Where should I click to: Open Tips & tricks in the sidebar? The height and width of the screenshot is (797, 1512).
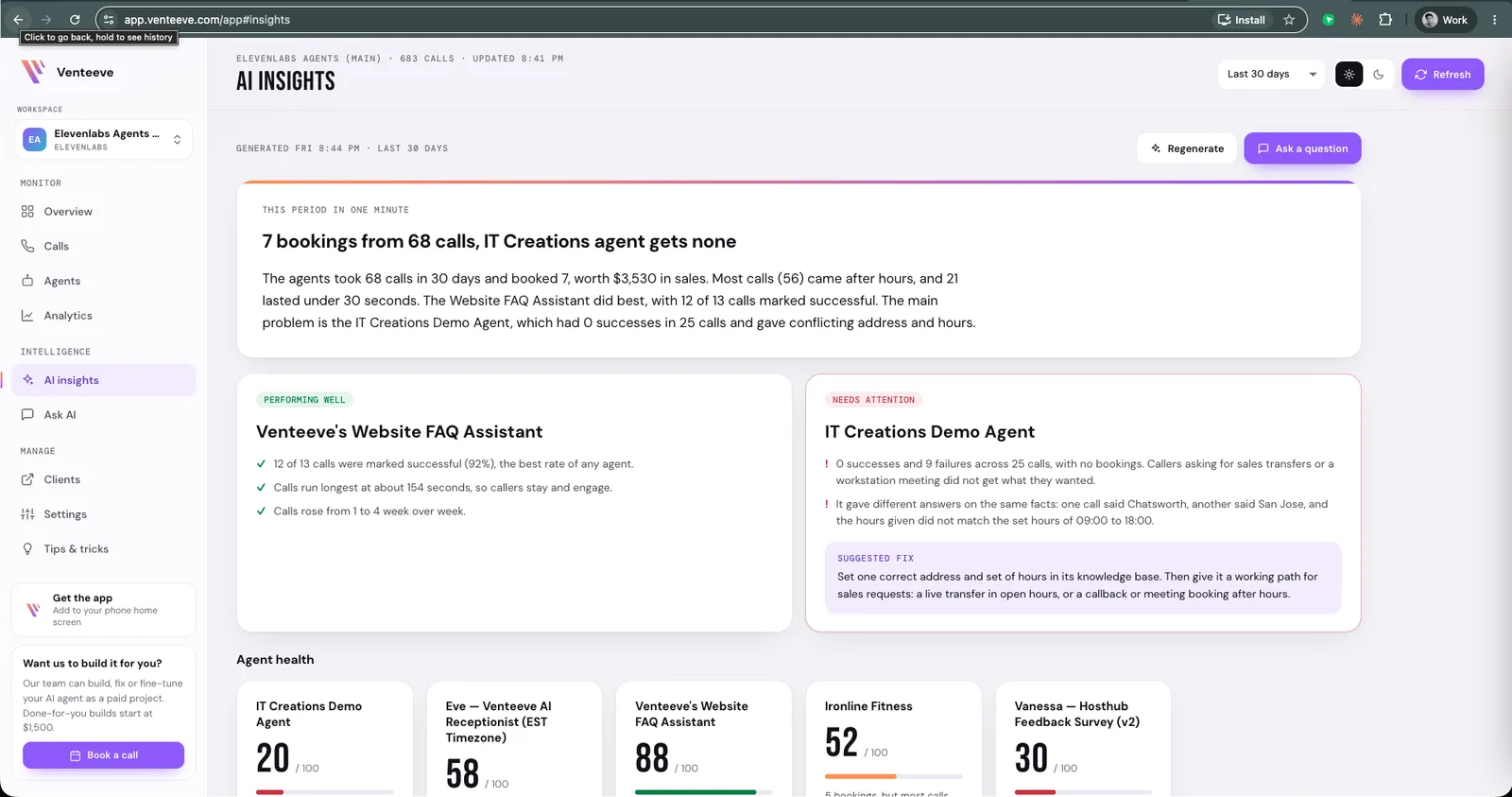pyautogui.click(x=104, y=549)
